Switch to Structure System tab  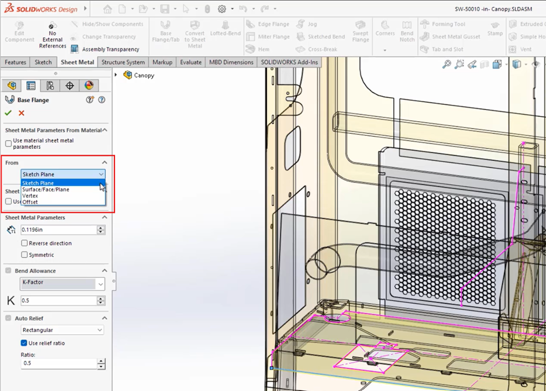[123, 62]
